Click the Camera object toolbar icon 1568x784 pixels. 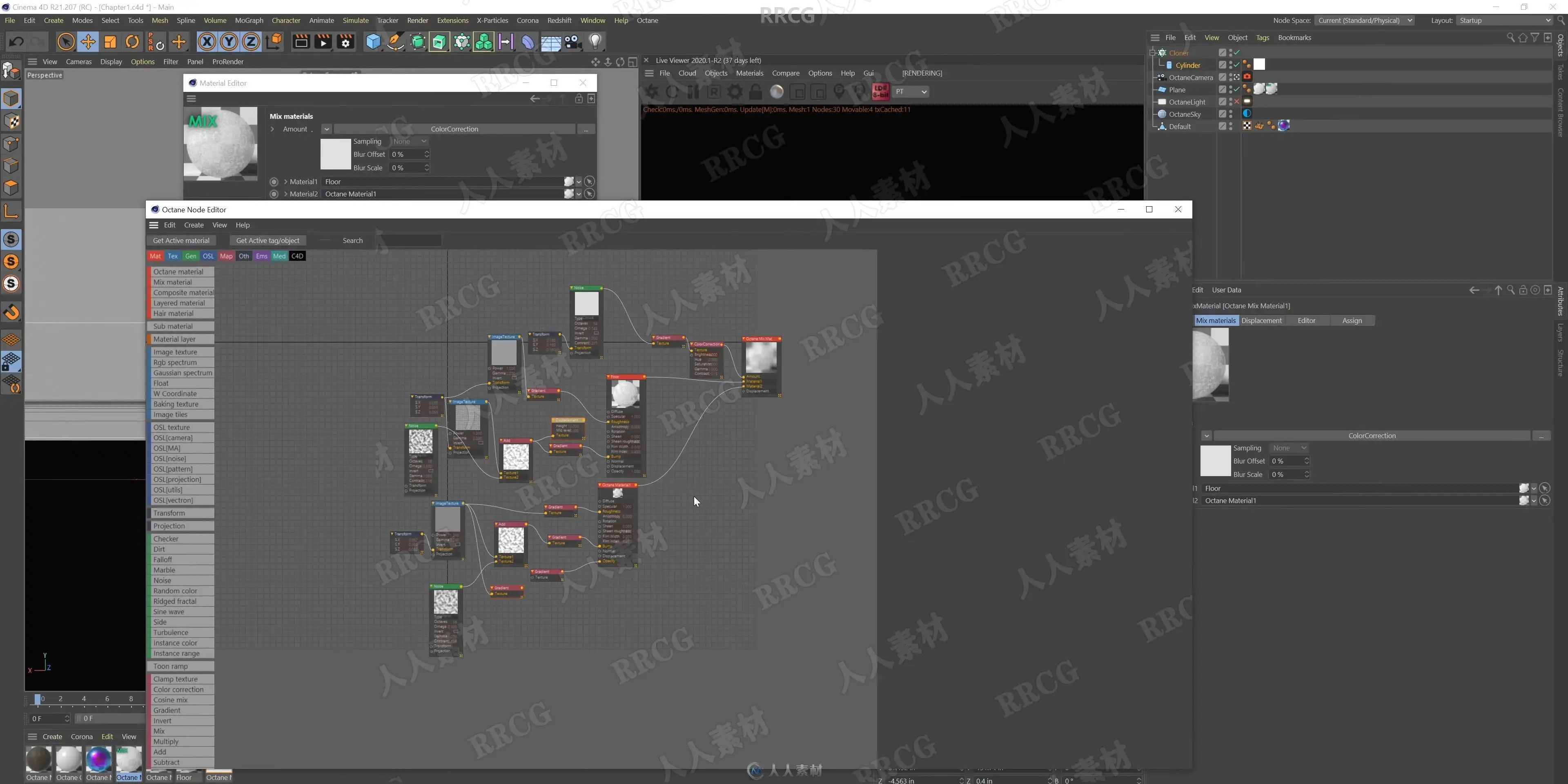click(573, 41)
